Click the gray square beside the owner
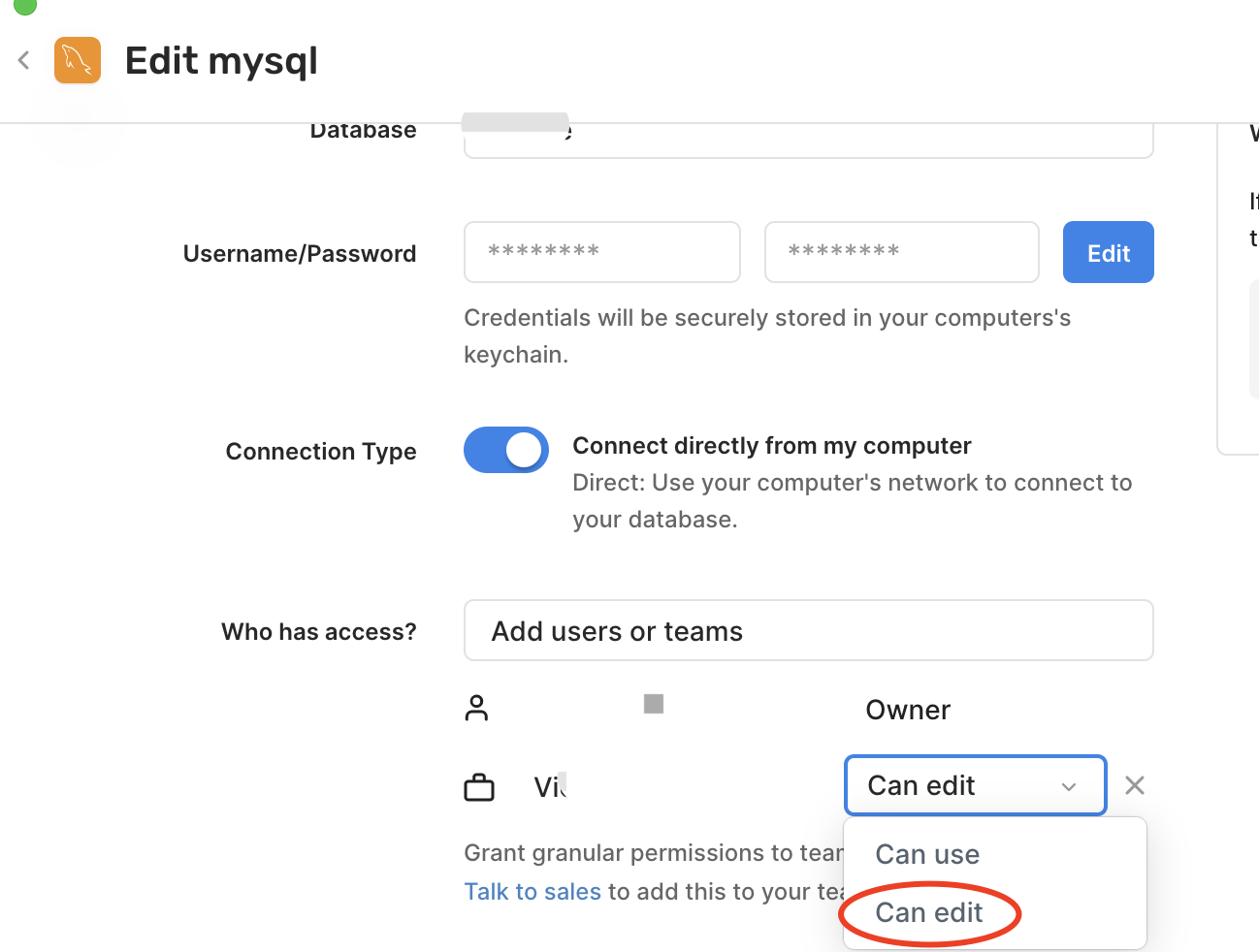The height and width of the screenshot is (952, 1259). [x=654, y=704]
